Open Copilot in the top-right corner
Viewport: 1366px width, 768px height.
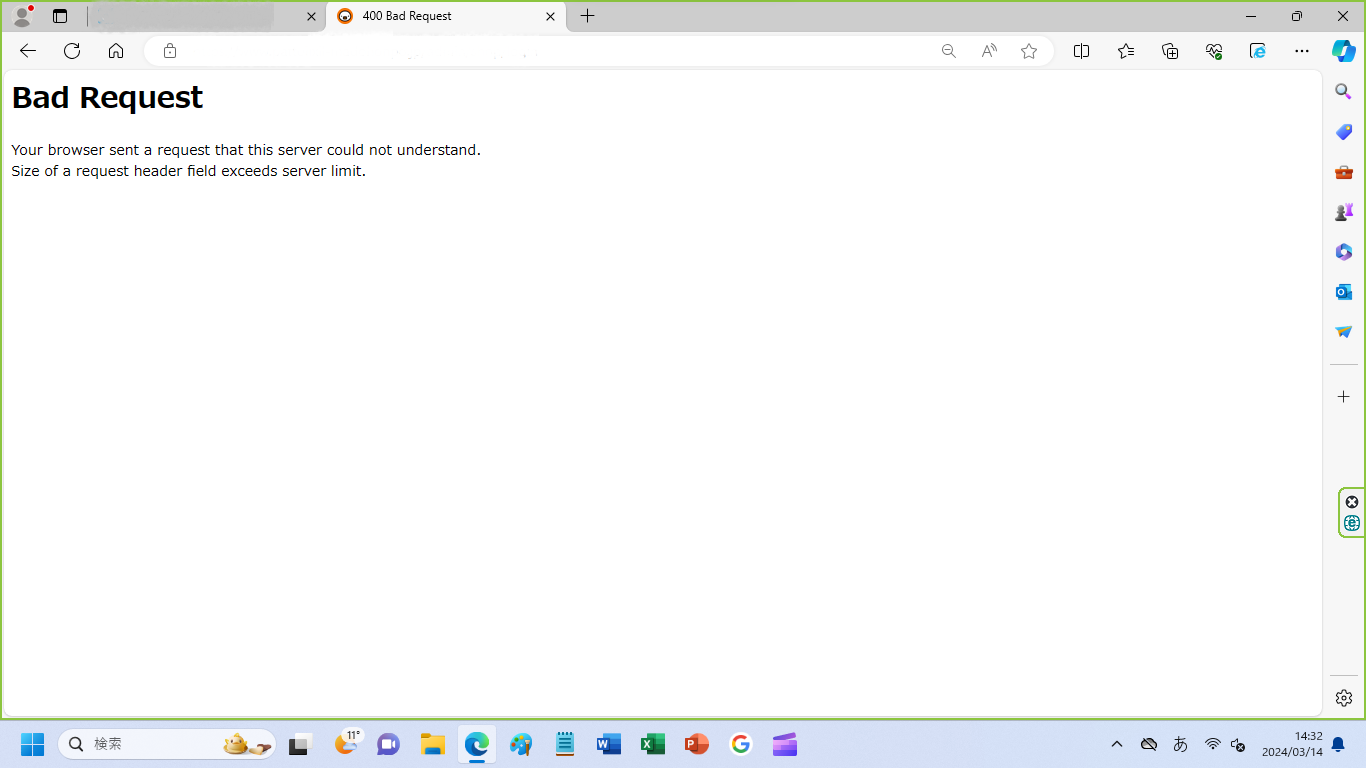pos(1344,51)
